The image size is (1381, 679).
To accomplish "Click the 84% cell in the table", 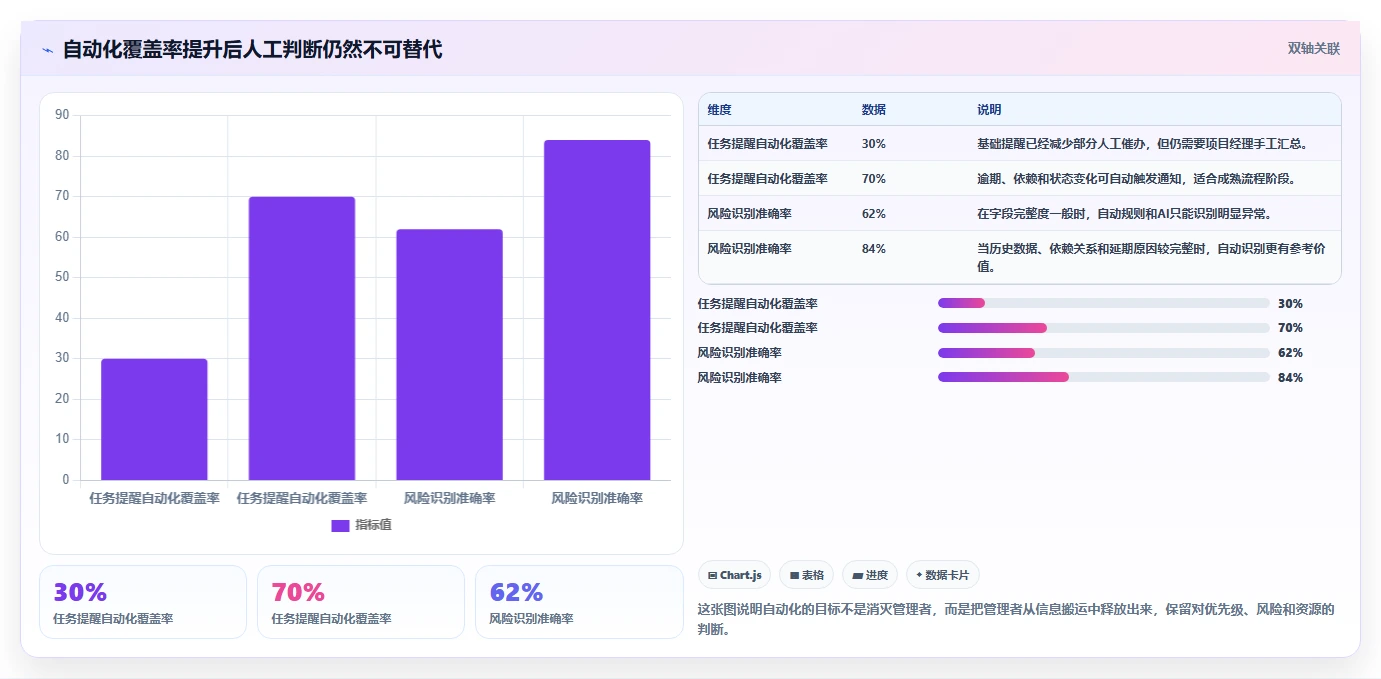I will click(x=873, y=249).
